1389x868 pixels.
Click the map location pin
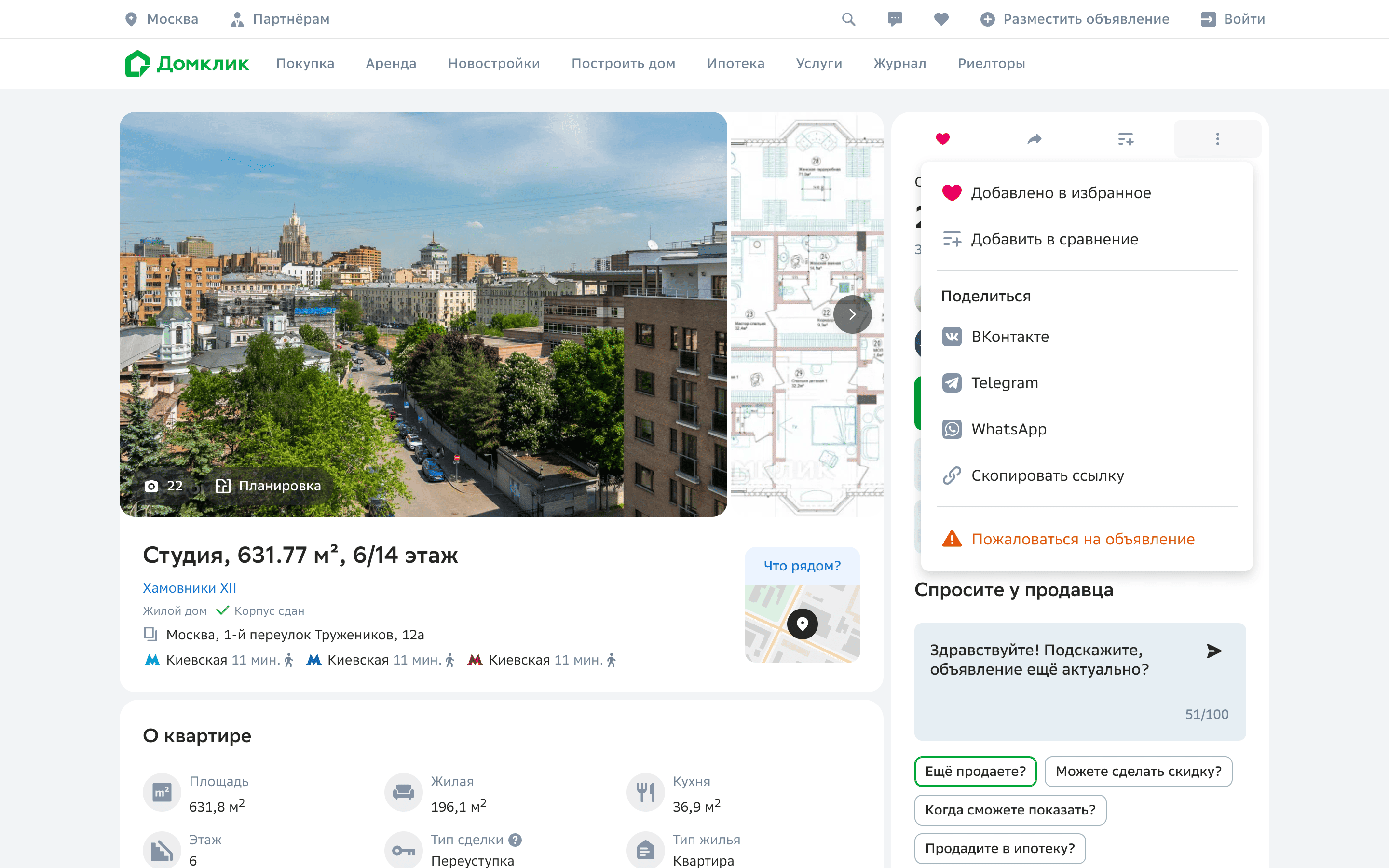802,624
